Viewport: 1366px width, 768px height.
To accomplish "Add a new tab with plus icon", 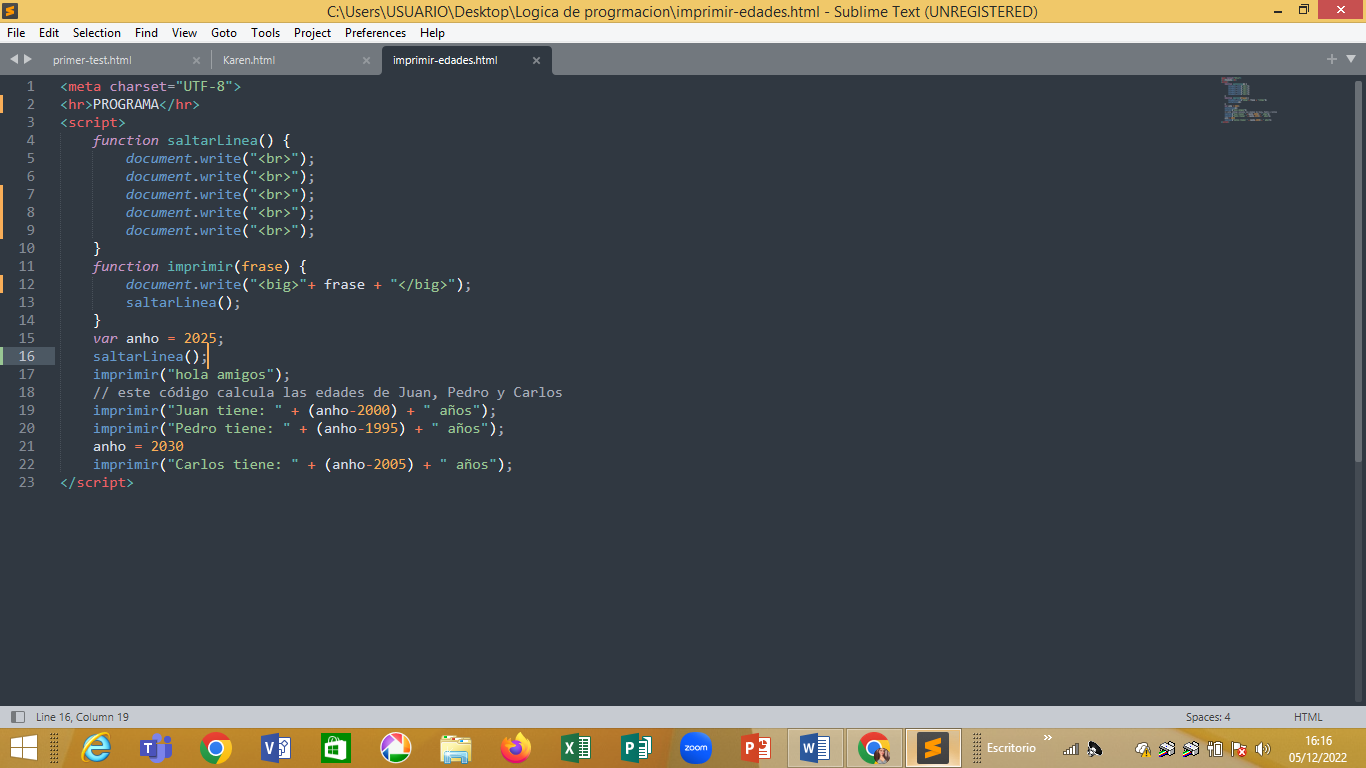I will [1332, 60].
